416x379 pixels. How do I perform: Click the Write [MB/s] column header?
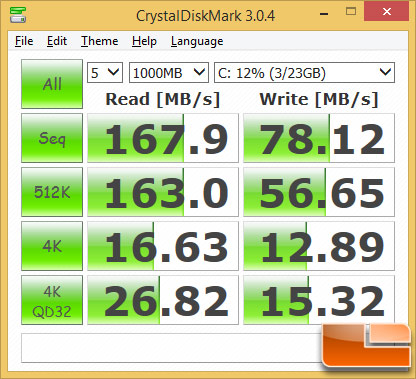[x=319, y=99]
